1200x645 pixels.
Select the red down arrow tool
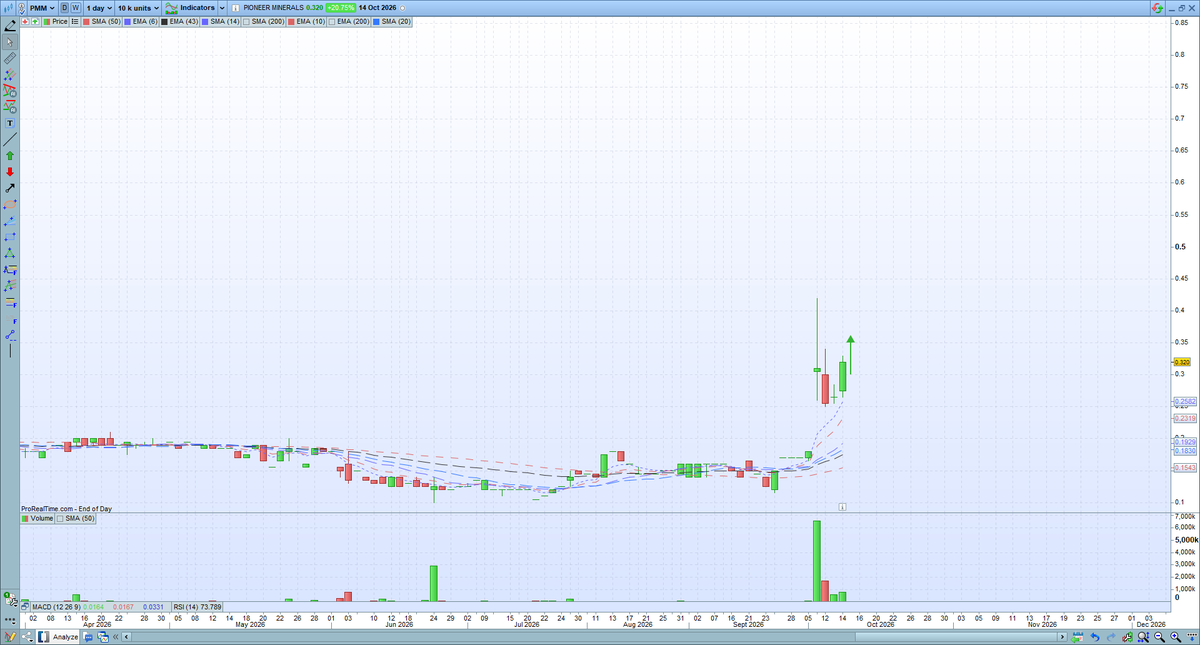[x=10, y=172]
